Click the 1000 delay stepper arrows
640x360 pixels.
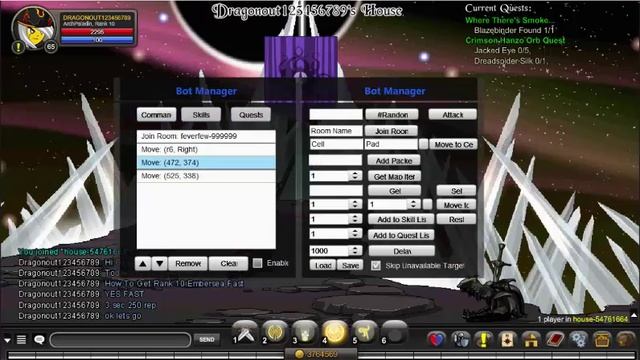click(355, 251)
